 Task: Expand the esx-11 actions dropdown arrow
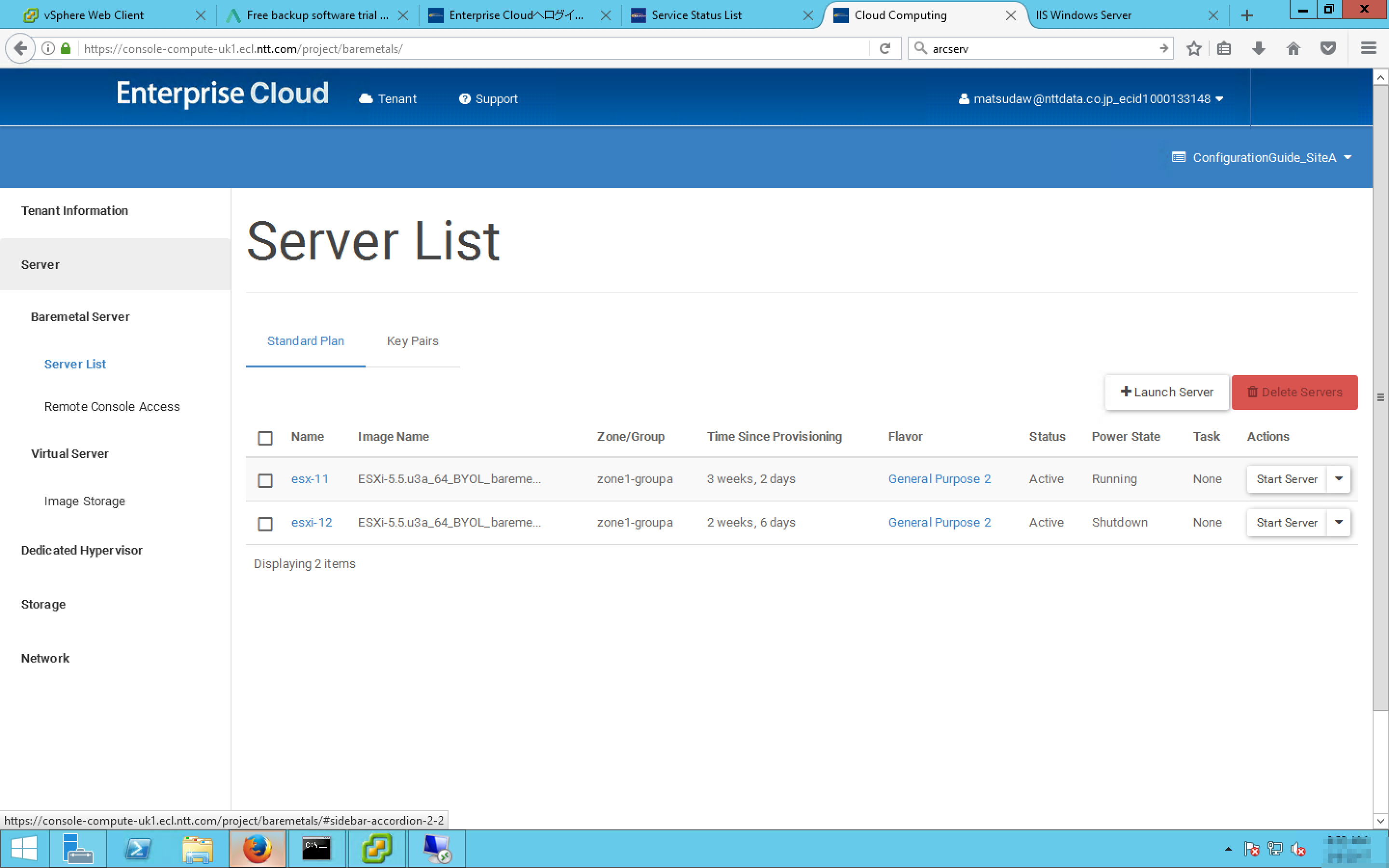[x=1338, y=479]
